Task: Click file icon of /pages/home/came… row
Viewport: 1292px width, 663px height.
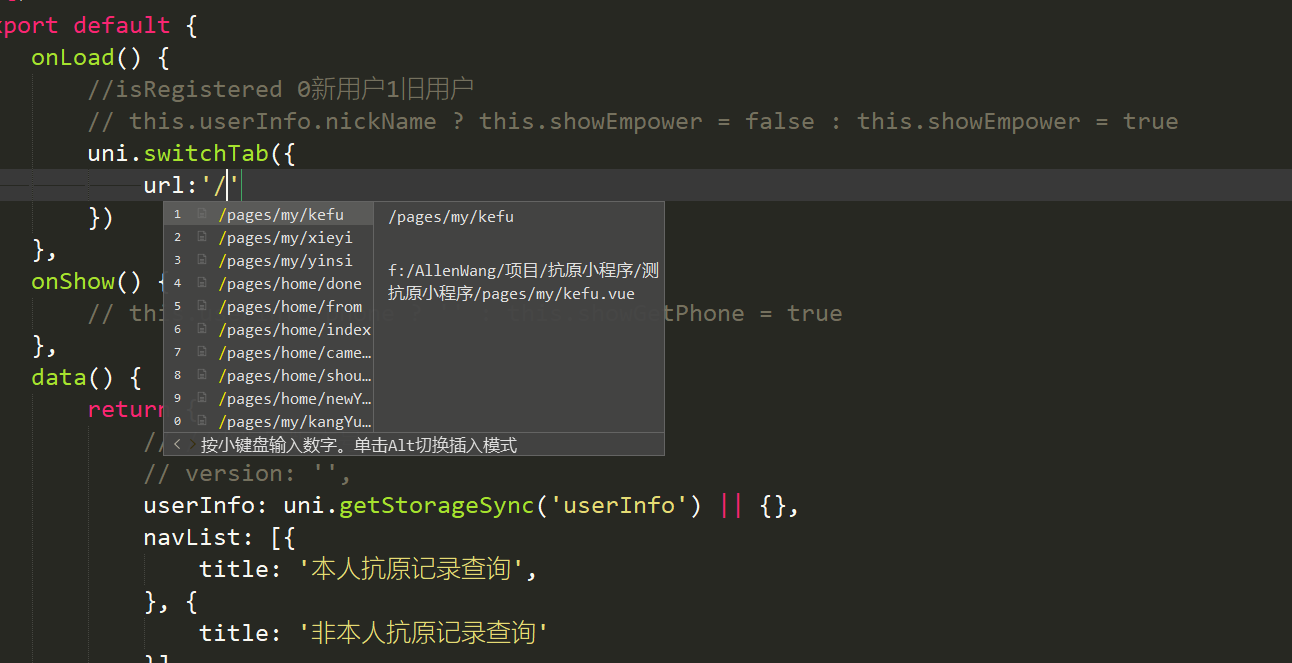Action: (202, 352)
